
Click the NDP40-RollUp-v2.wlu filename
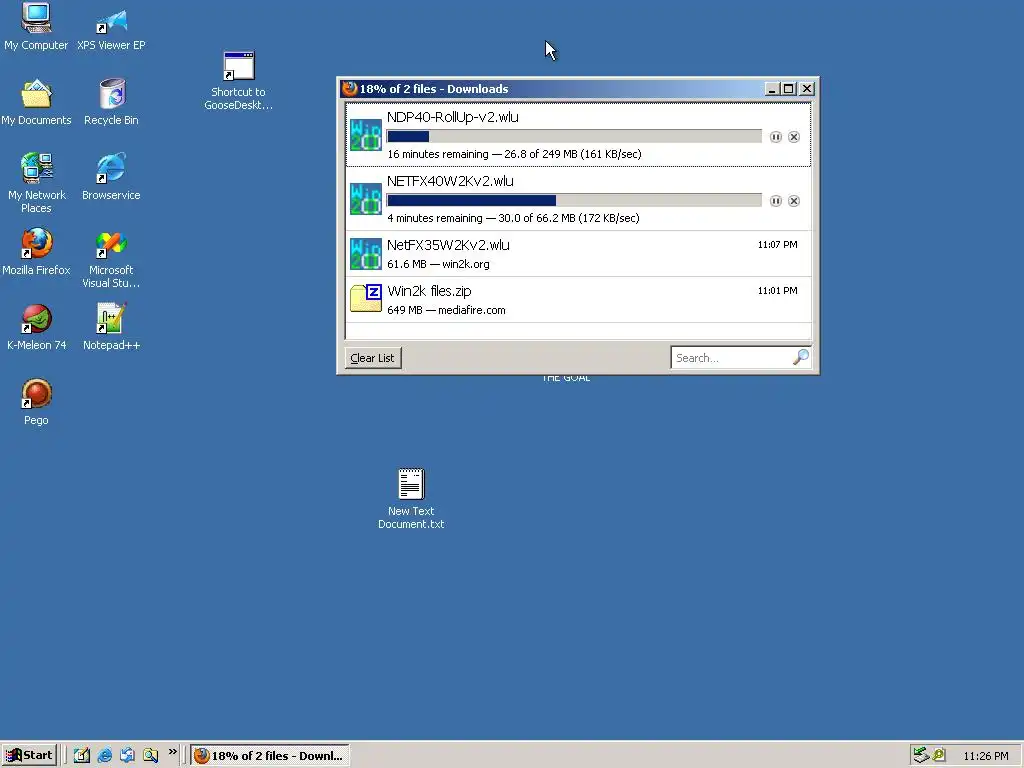(x=453, y=117)
